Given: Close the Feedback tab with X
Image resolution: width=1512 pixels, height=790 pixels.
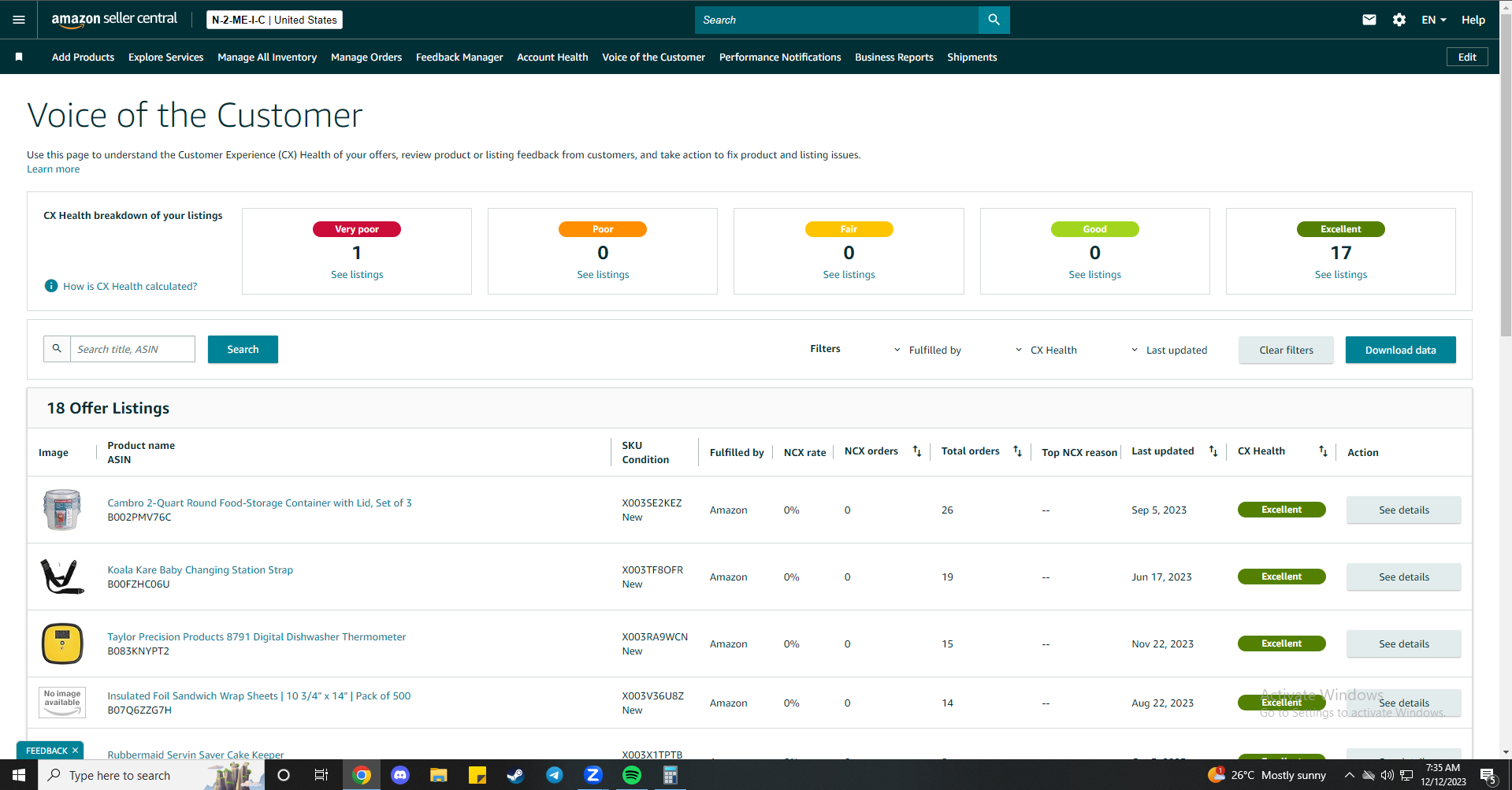Looking at the screenshot, I should pos(76,751).
